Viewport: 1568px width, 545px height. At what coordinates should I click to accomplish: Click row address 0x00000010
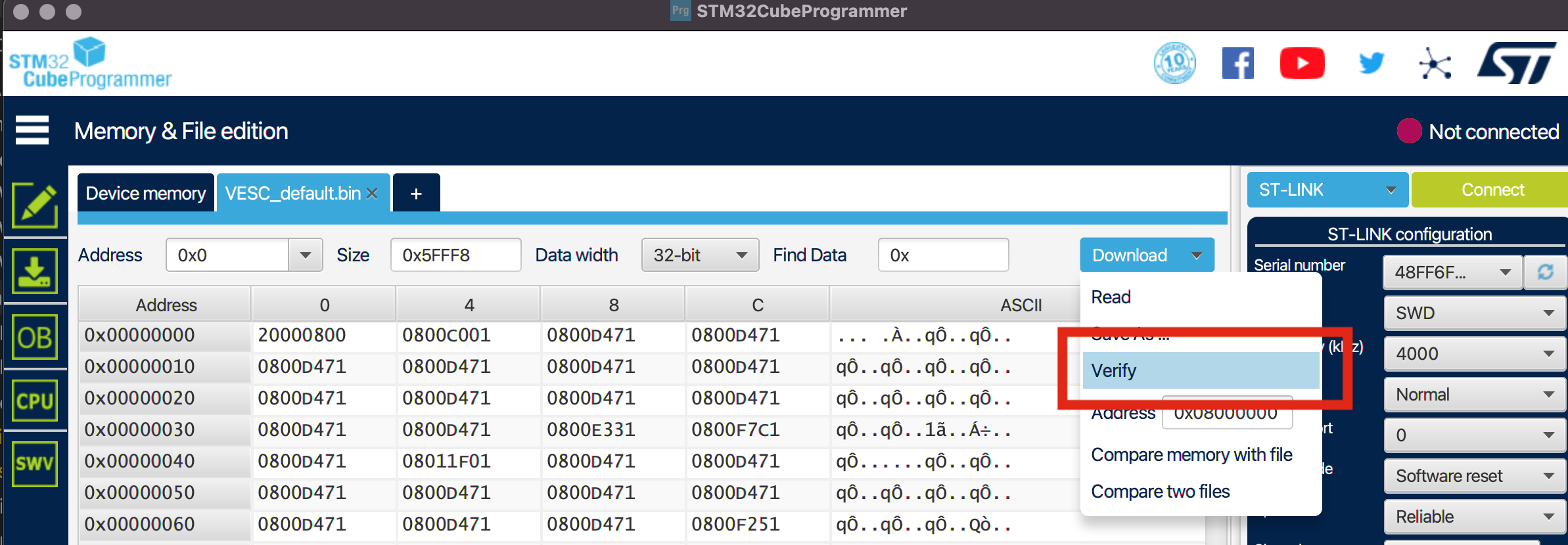coord(166,366)
